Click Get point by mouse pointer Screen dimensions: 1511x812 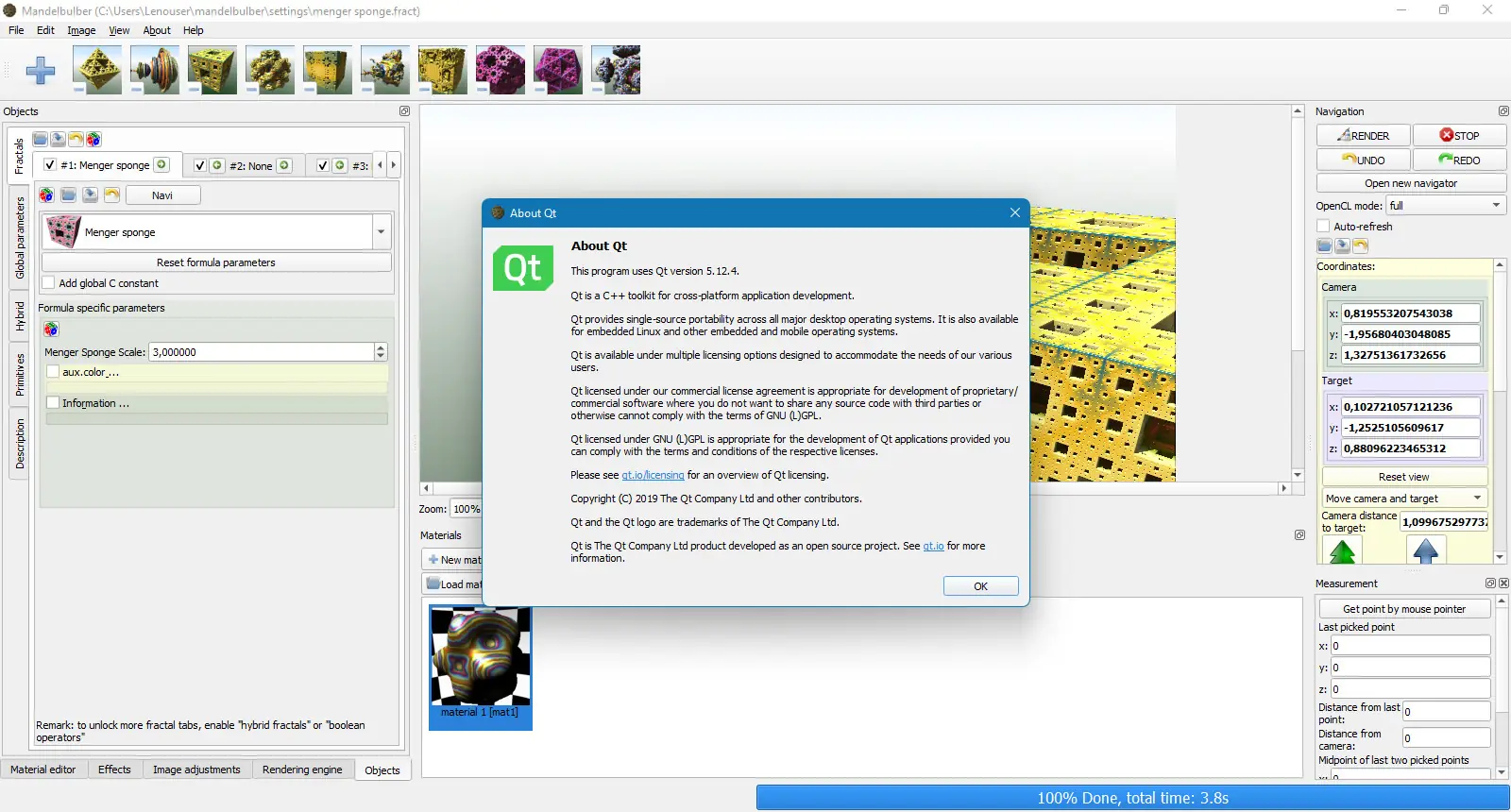click(x=1404, y=609)
